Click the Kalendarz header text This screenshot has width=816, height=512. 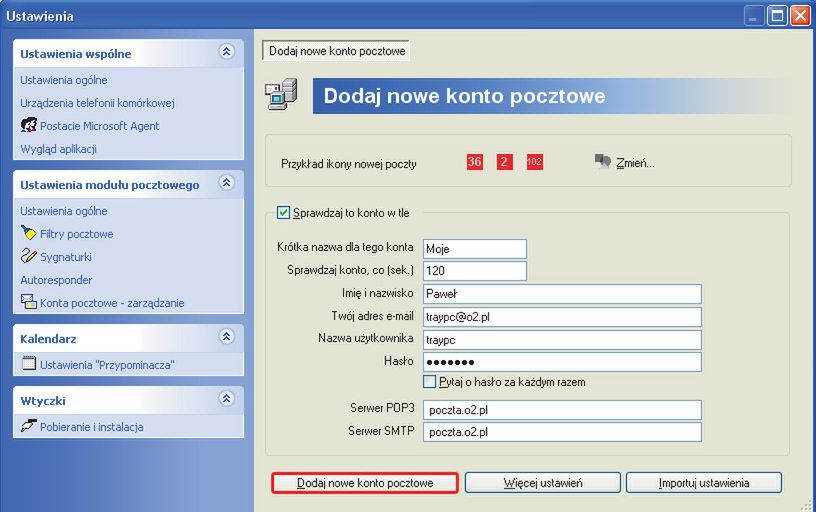coord(48,339)
